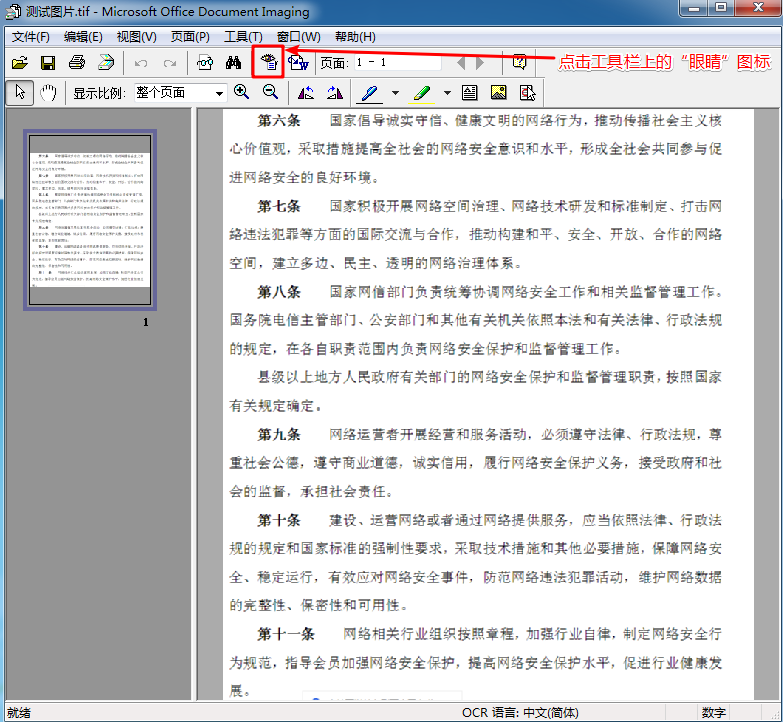Go to the previous page arrow
This screenshot has height=722, width=783.
click(461, 63)
